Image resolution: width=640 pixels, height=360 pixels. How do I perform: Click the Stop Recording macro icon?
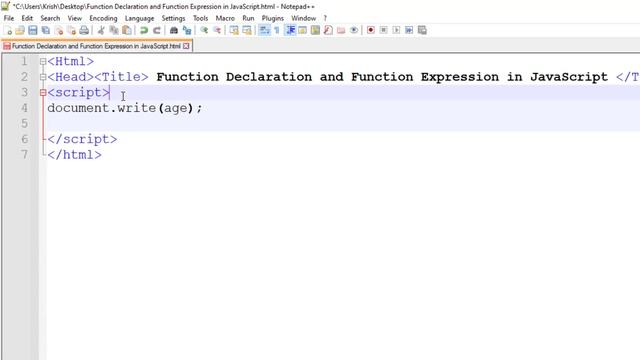pyautogui.click(x=383, y=30)
